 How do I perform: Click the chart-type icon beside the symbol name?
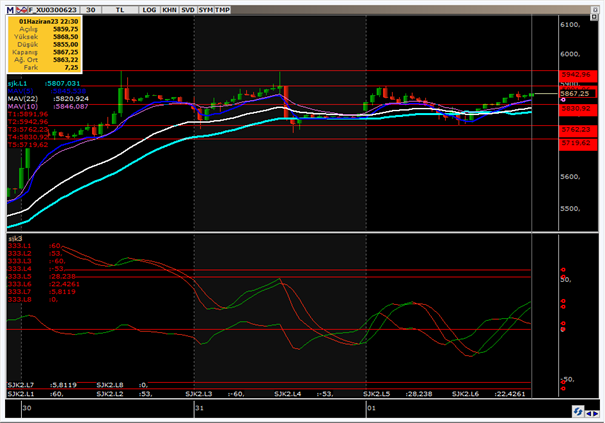tap(21, 10)
